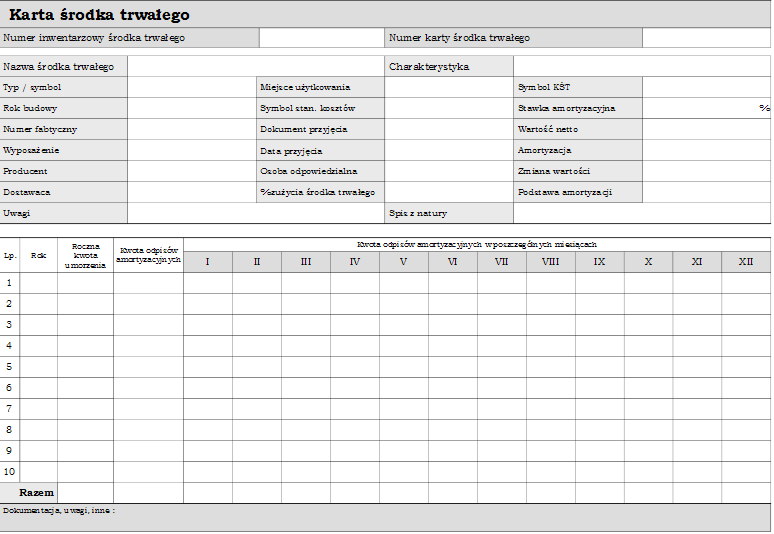Click the row number 7 cell

click(10, 409)
